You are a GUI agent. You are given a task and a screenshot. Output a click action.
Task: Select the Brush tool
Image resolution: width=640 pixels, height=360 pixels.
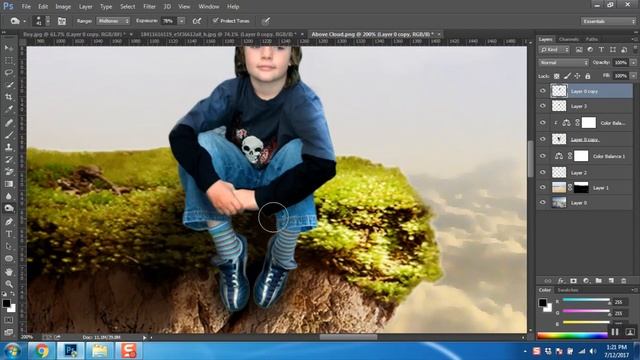pos(9,135)
